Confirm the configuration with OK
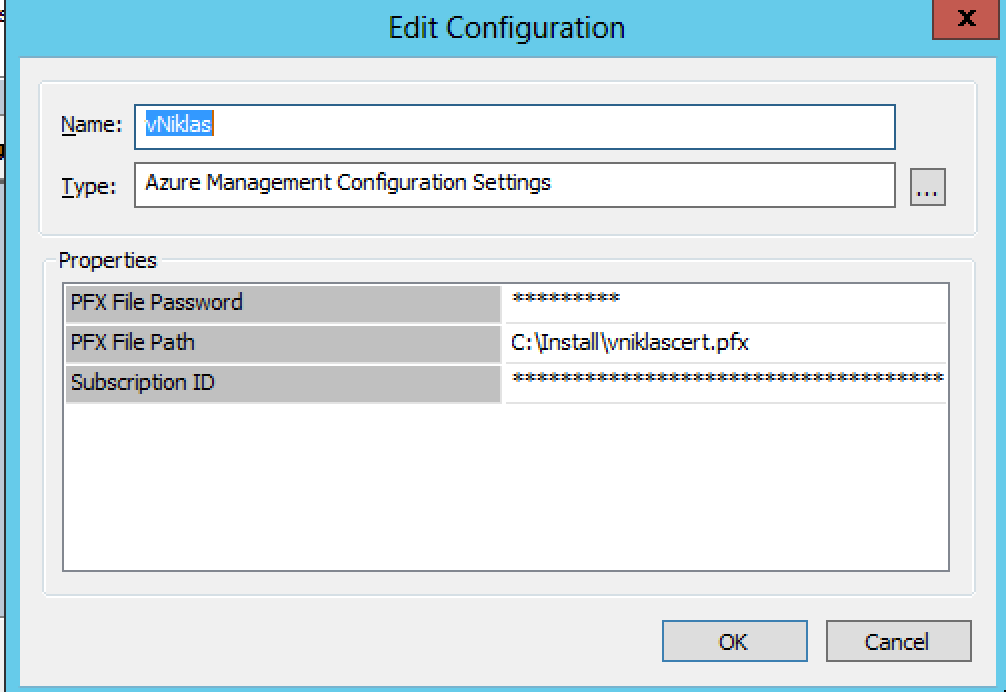The width and height of the screenshot is (1006, 692). tap(735, 641)
